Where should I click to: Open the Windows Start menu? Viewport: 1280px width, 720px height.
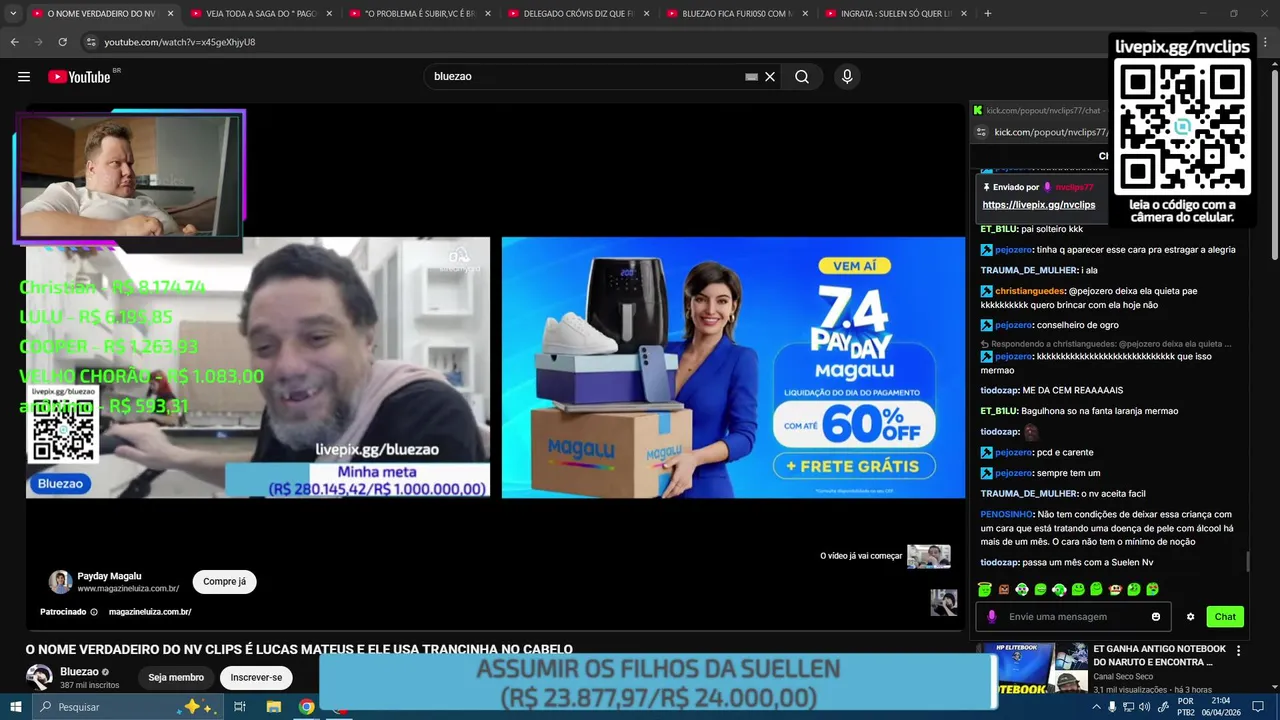coord(17,707)
